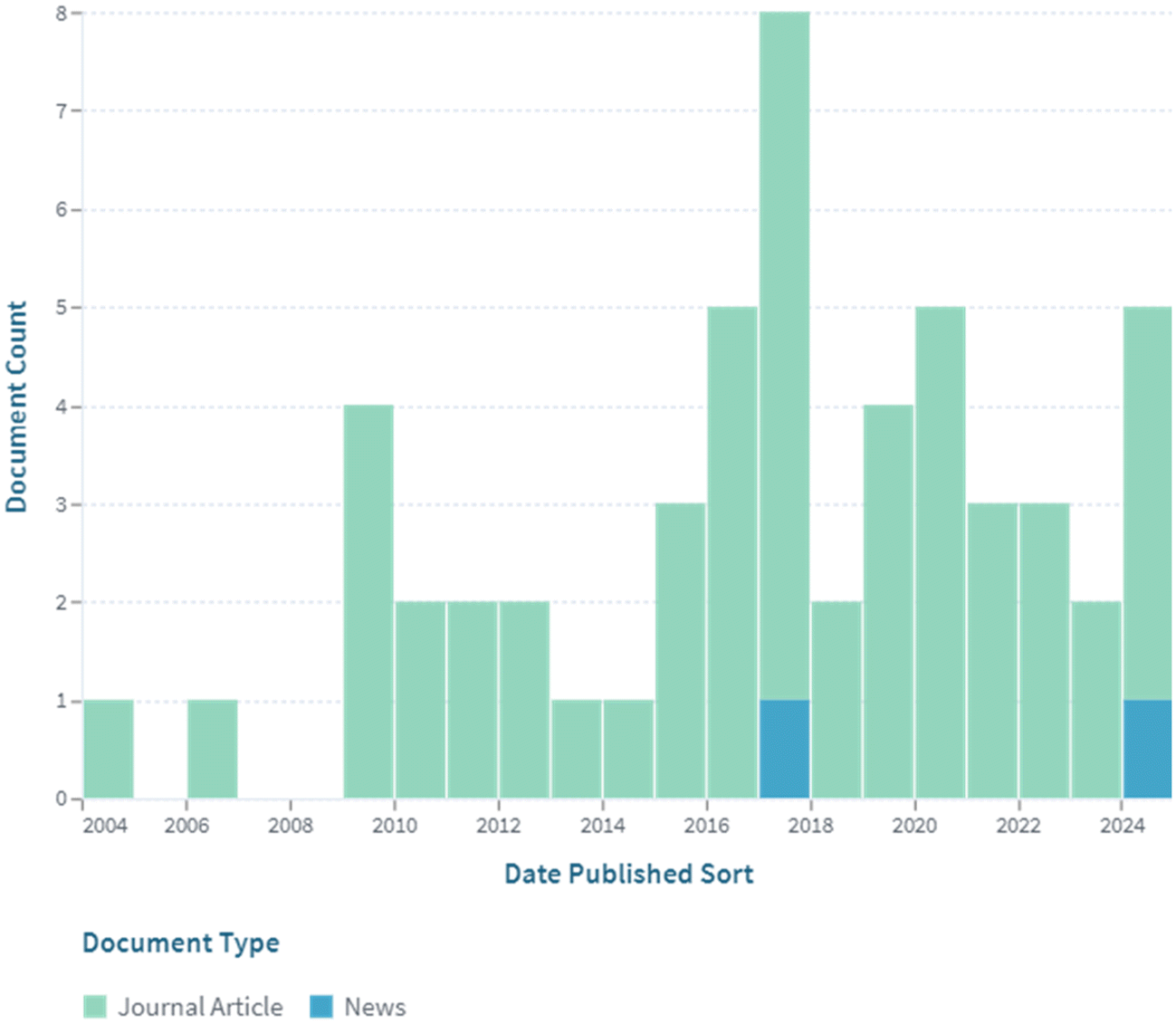Click the 2020 x-axis label
The width and height of the screenshot is (1176, 1024).
pyautogui.click(x=915, y=826)
